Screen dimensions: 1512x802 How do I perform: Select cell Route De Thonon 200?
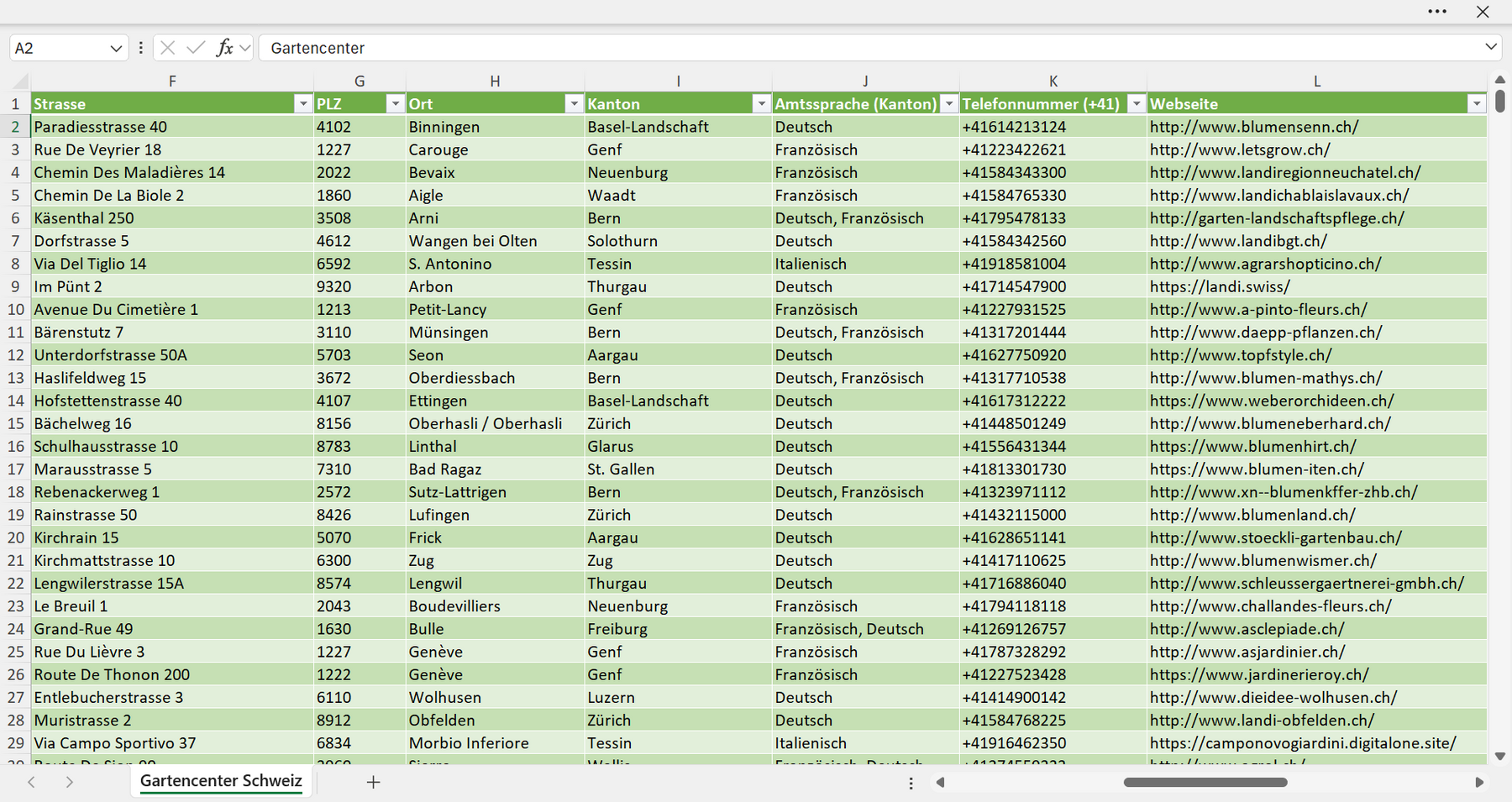pyautogui.click(x=172, y=674)
